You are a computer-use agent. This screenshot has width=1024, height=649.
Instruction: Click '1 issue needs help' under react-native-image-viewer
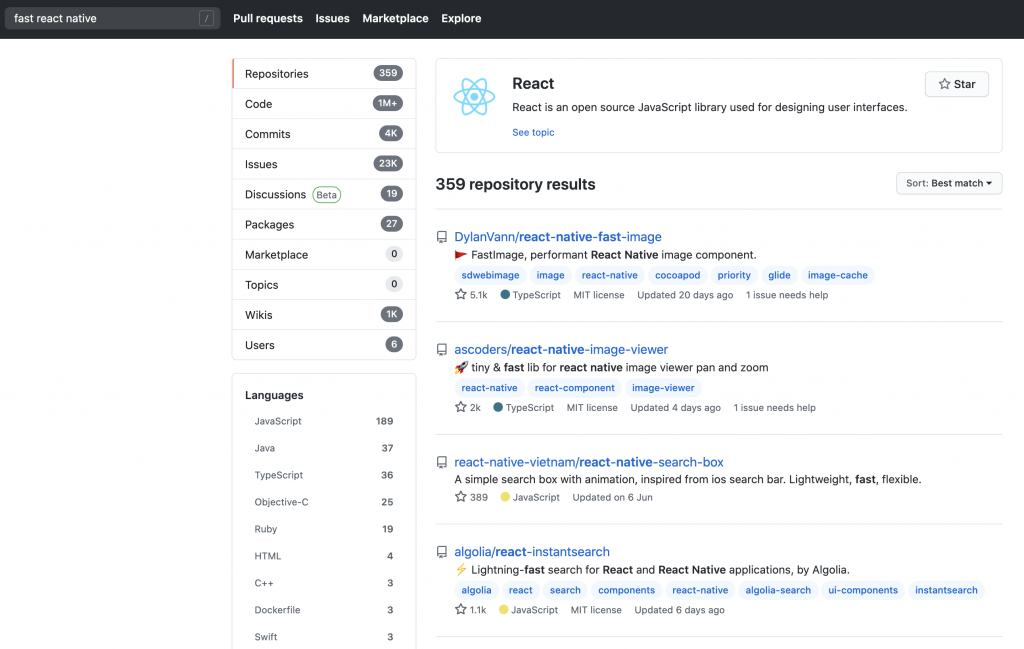[x=775, y=407]
